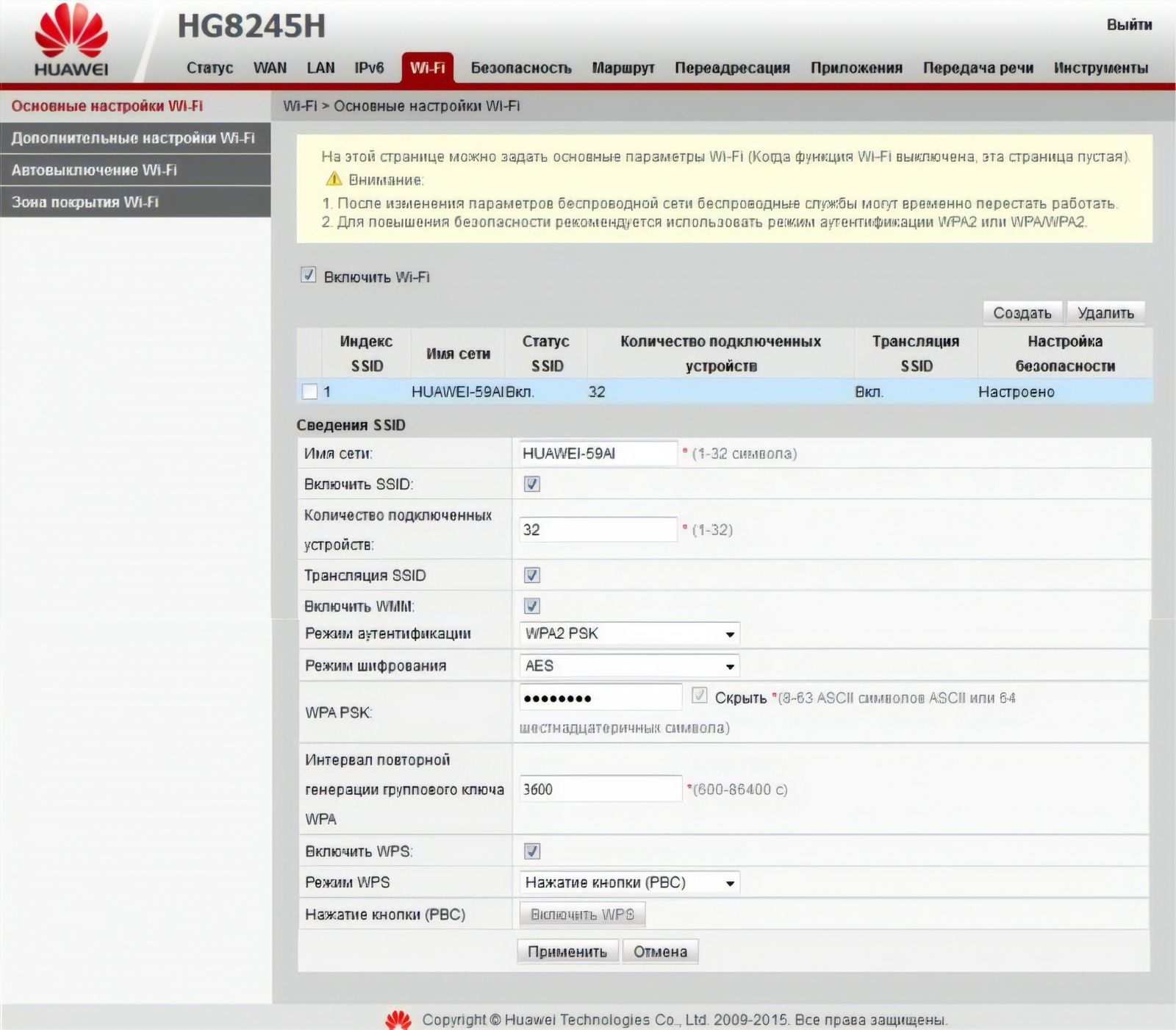
Task: Open the LAN tab
Action: click(320, 68)
